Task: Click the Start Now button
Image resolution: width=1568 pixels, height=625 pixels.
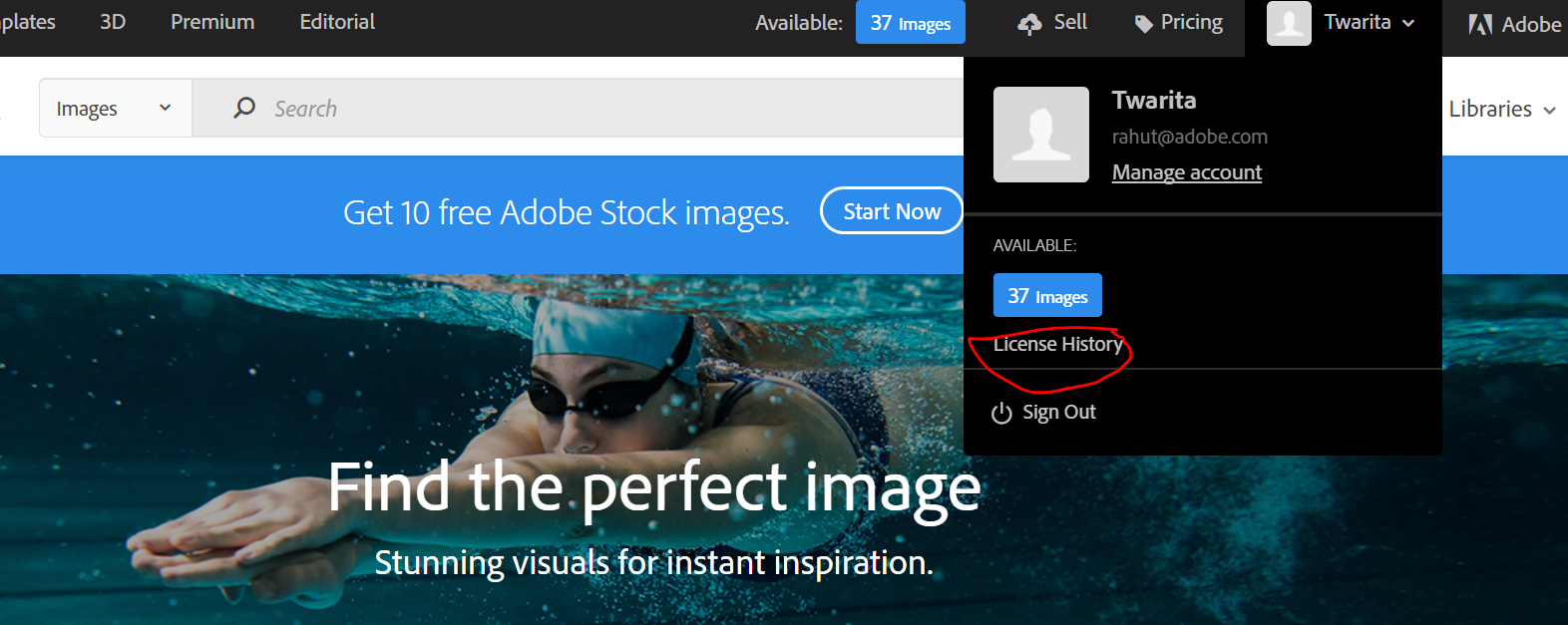Action: click(892, 211)
